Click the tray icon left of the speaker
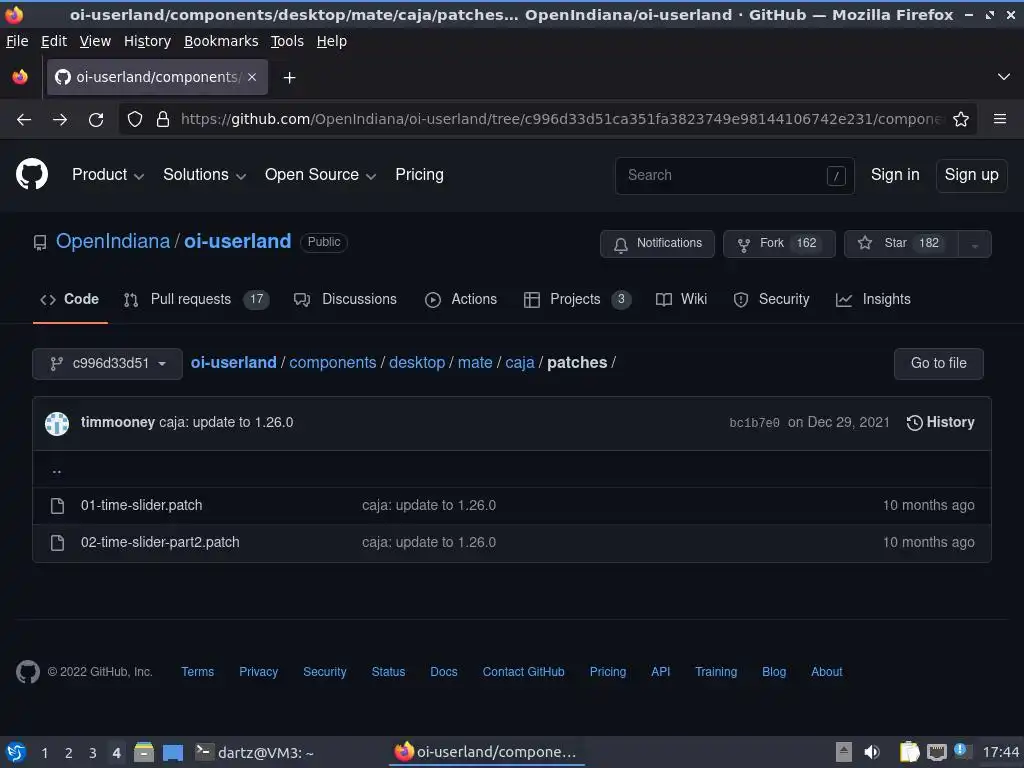Viewport: 1024px width, 768px height. 844,752
